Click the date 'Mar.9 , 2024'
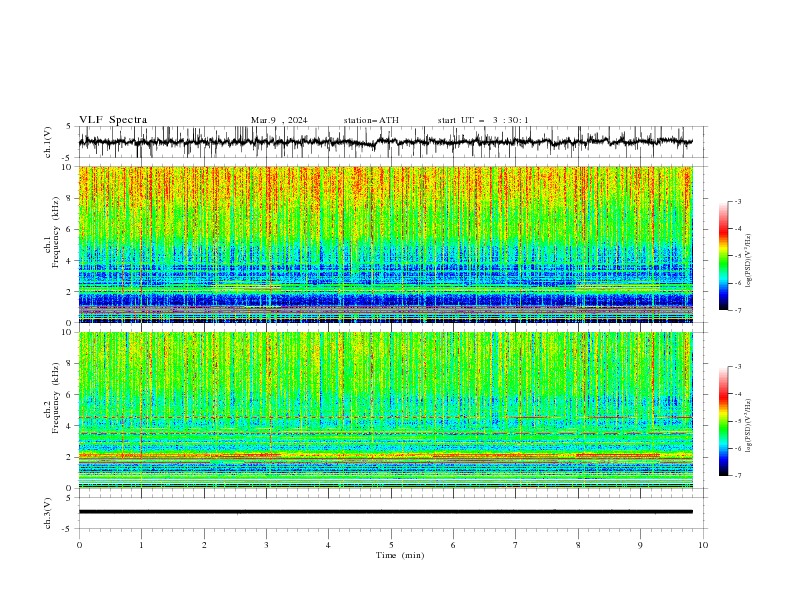Viewport: 792px width, 612px height. click(279, 120)
